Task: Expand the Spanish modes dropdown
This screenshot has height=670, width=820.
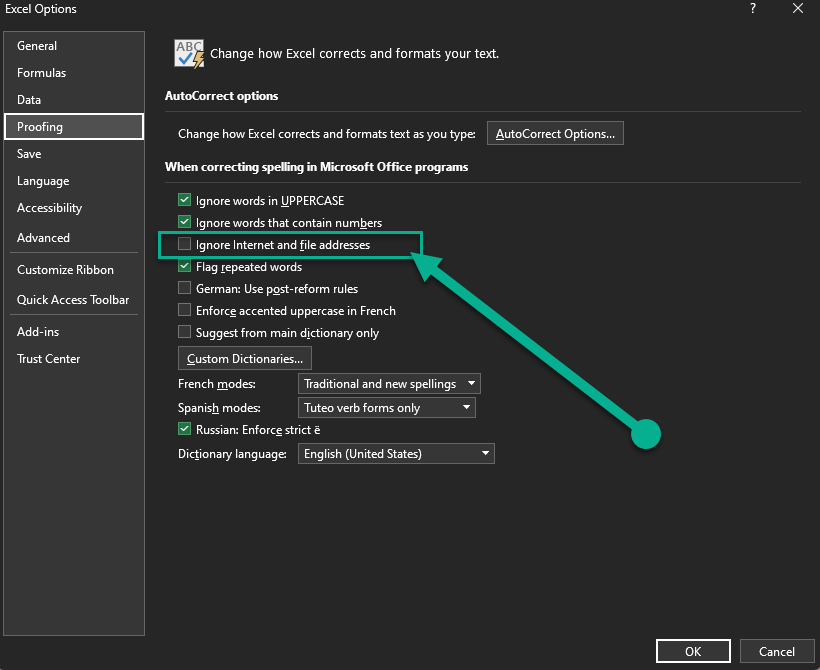Action: pyautogui.click(x=386, y=407)
